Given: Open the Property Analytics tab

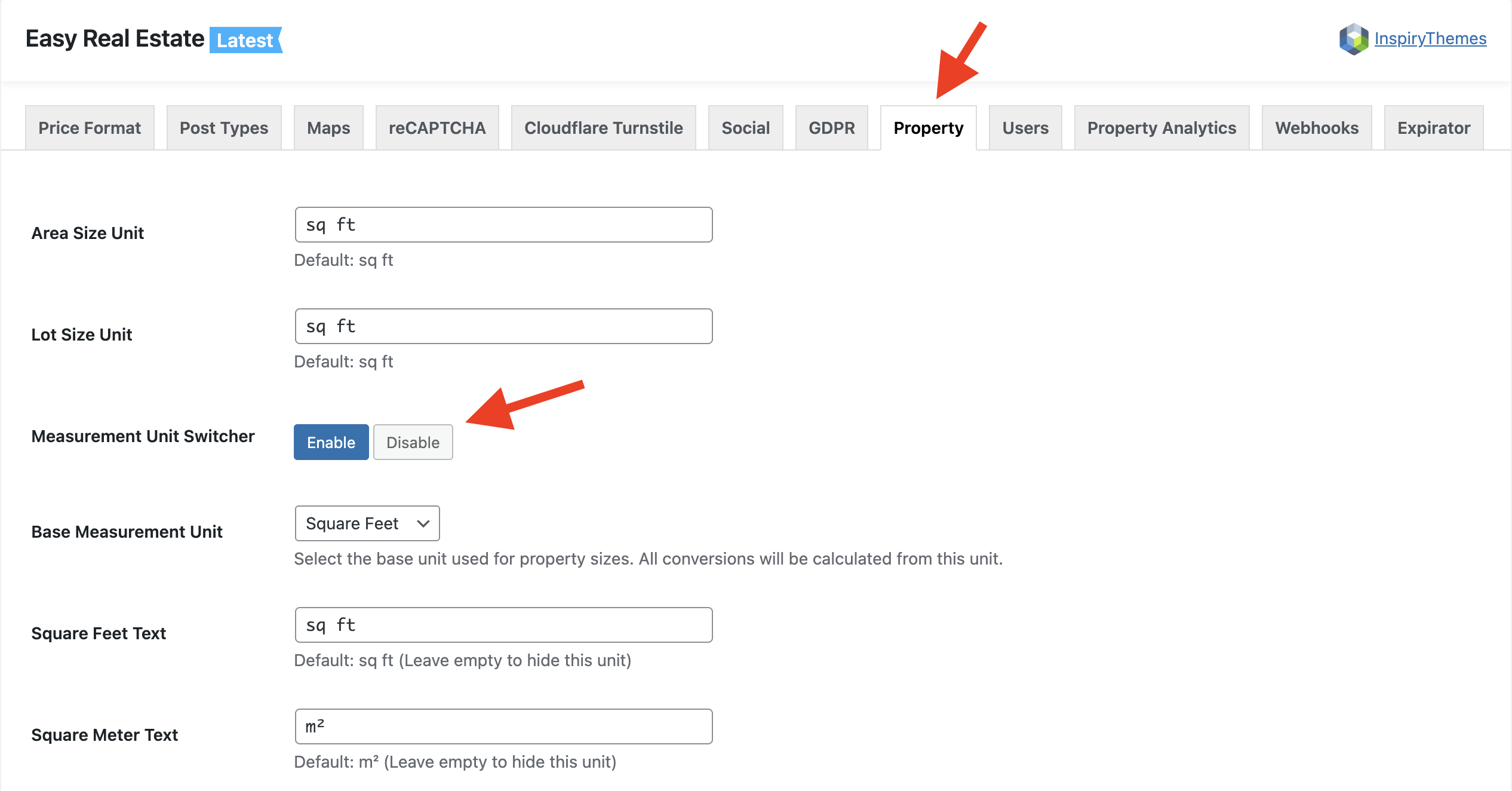Looking at the screenshot, I should click(1161, 128).
